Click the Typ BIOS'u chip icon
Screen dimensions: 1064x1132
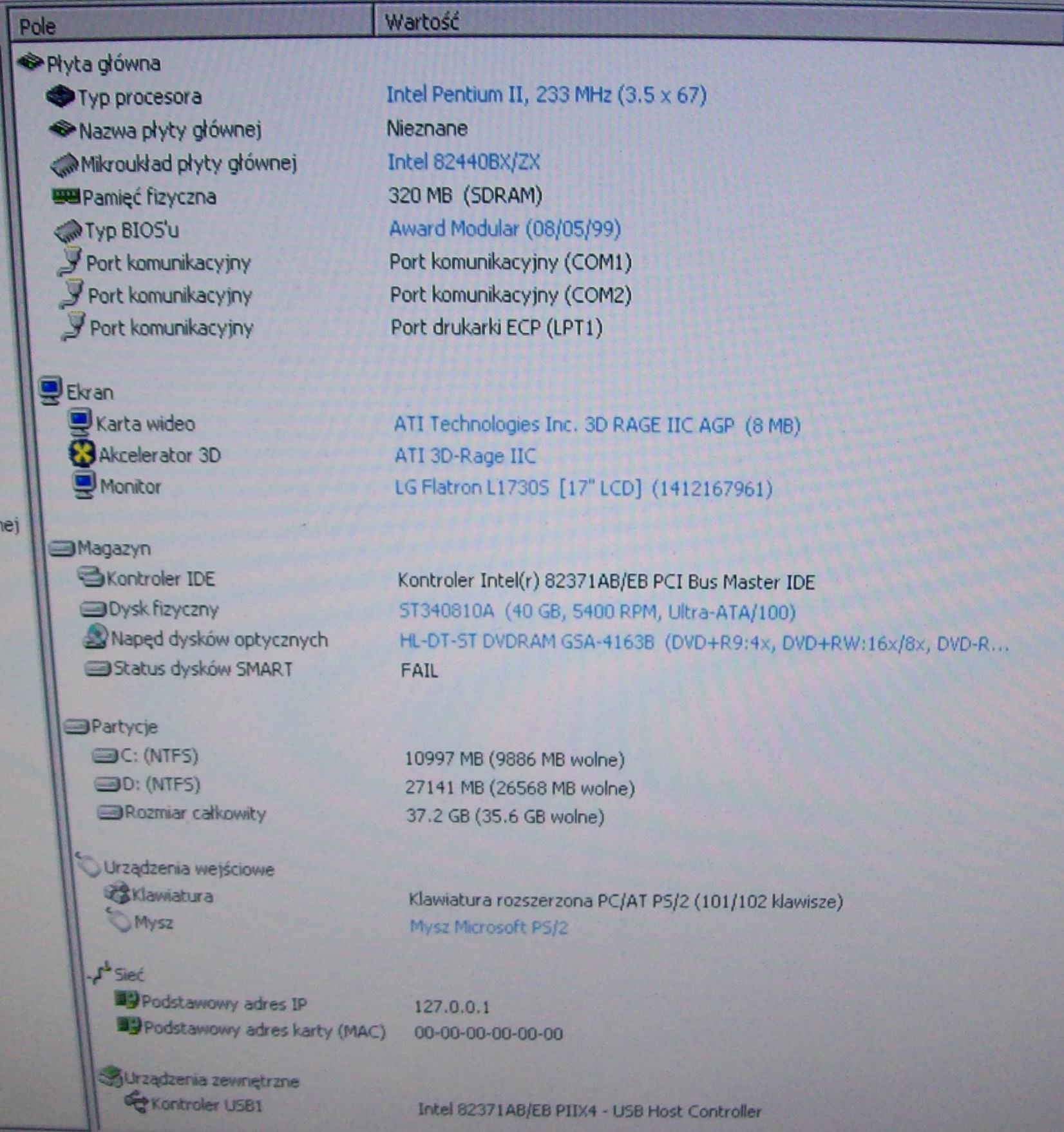tap(68, 231)
